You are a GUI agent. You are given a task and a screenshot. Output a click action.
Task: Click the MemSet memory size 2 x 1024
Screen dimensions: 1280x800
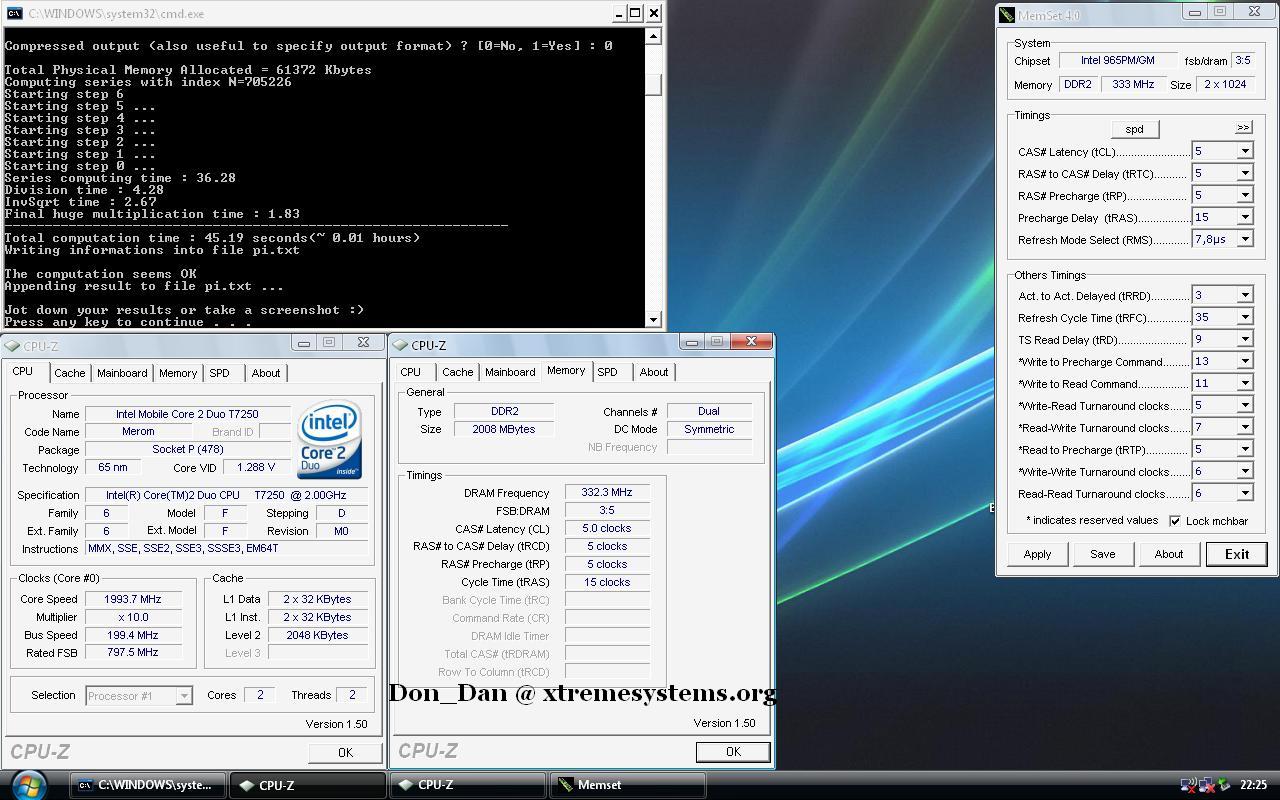(x=1226, y=84)
